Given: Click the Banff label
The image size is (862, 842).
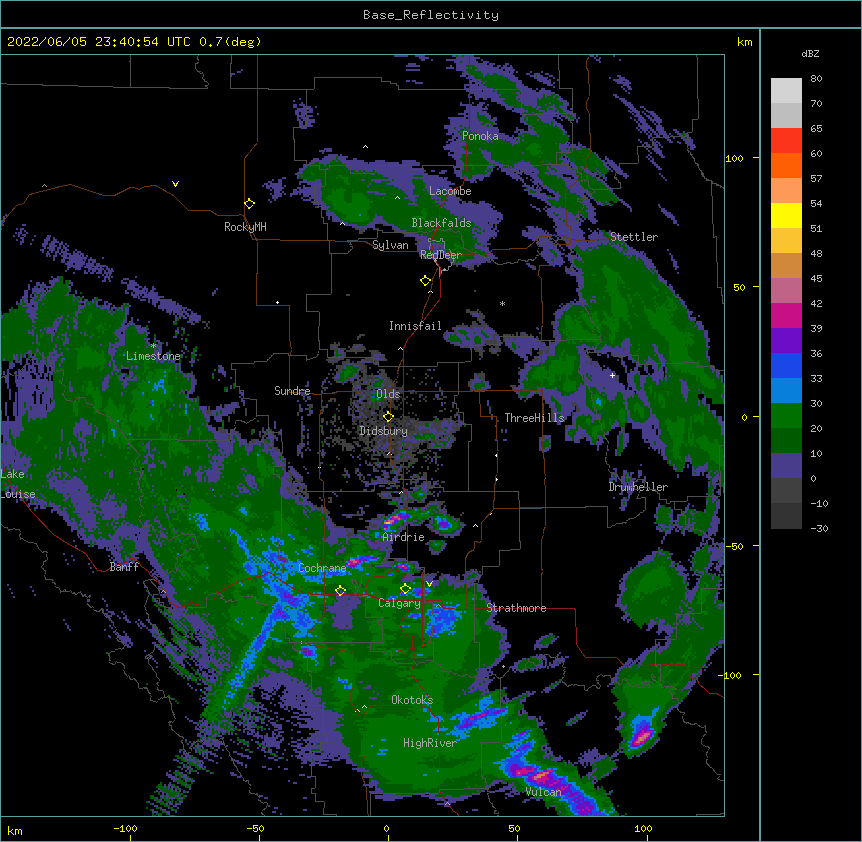Looking at the screenshot, I should coord(124,567).
